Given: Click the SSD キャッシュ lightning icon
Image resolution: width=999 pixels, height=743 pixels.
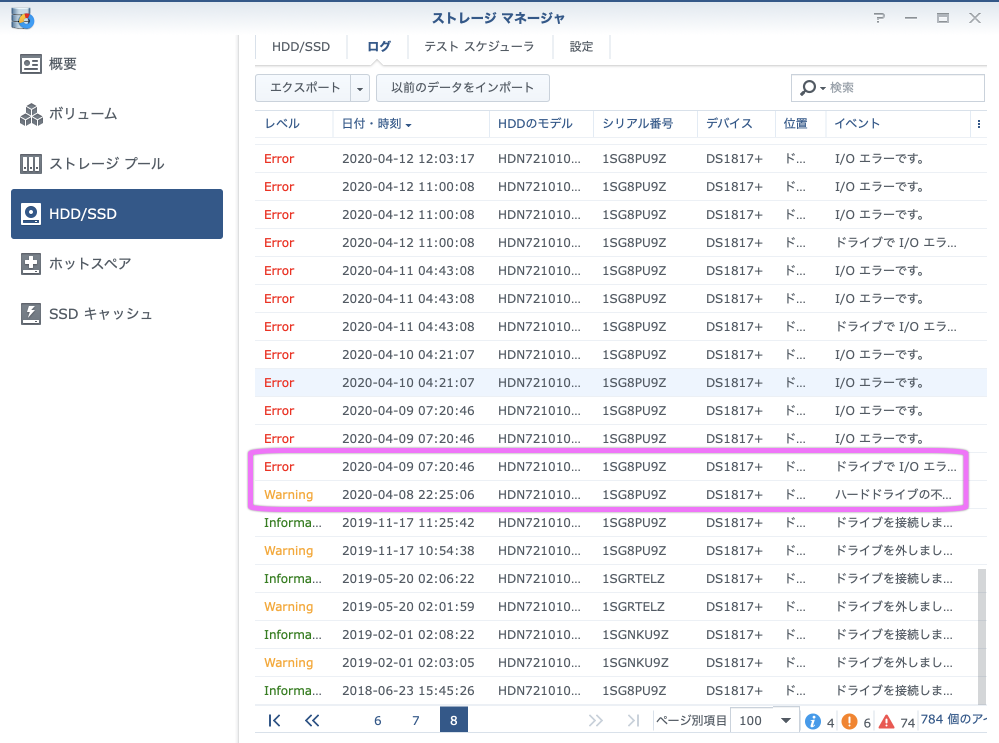Looking at the screenshot, I should click(31, 314).
